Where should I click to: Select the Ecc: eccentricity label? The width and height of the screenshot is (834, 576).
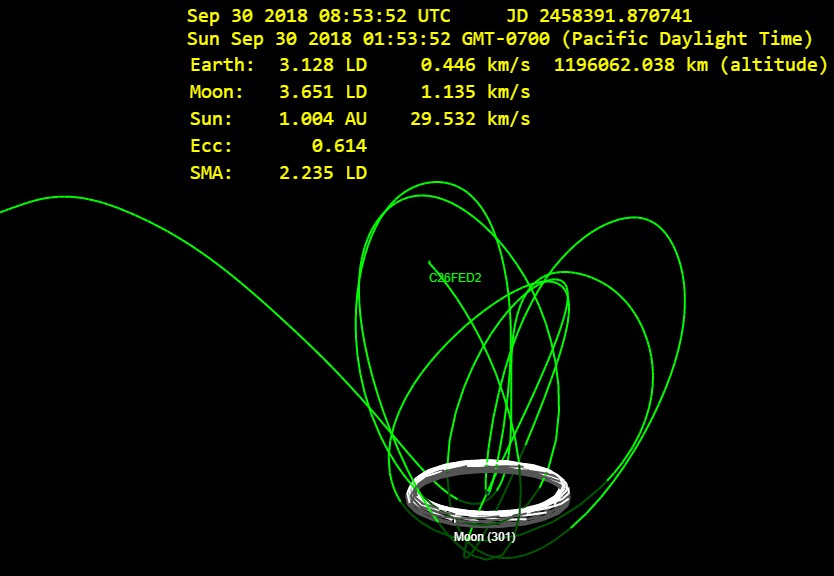(x=210, y=146)
